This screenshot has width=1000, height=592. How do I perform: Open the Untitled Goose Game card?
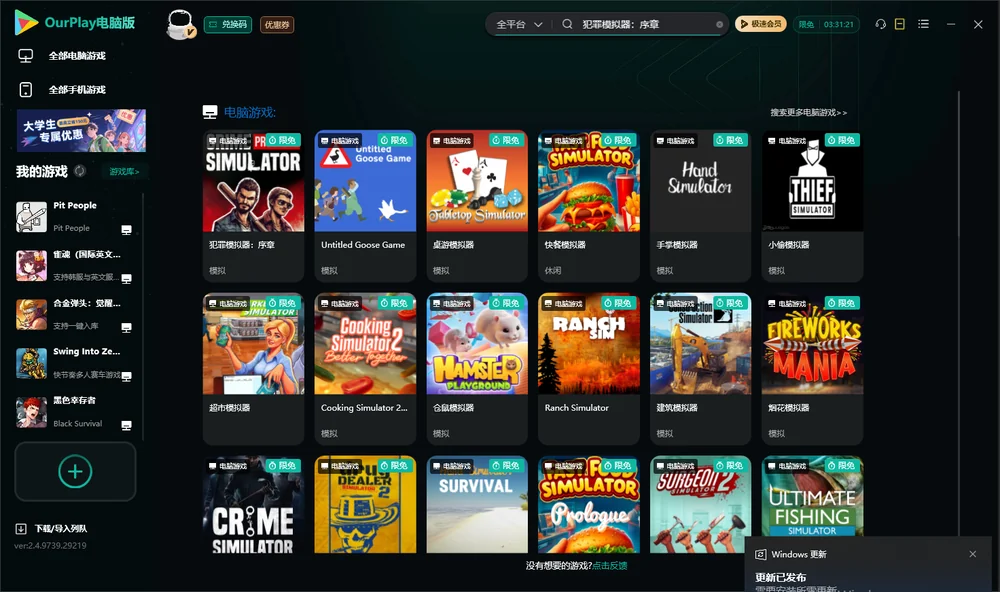[x=365, y=205]
